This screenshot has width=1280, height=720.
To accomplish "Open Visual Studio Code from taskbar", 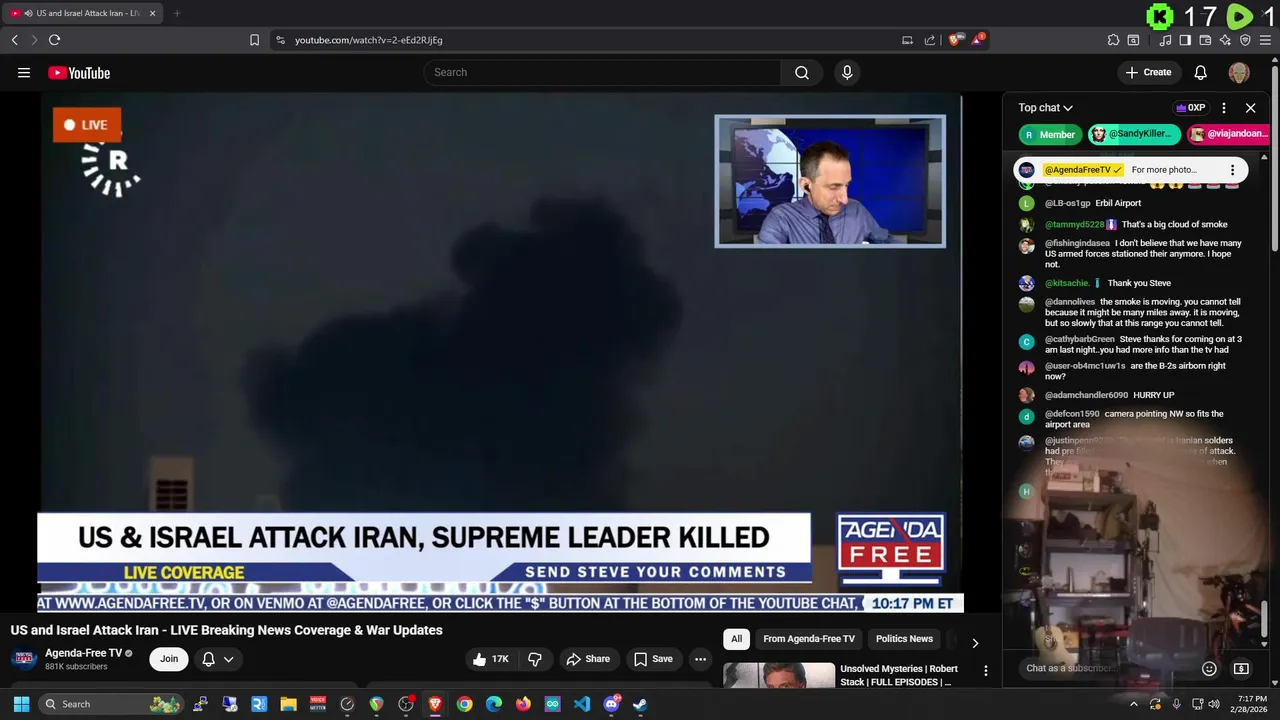I will click(581, 704).
